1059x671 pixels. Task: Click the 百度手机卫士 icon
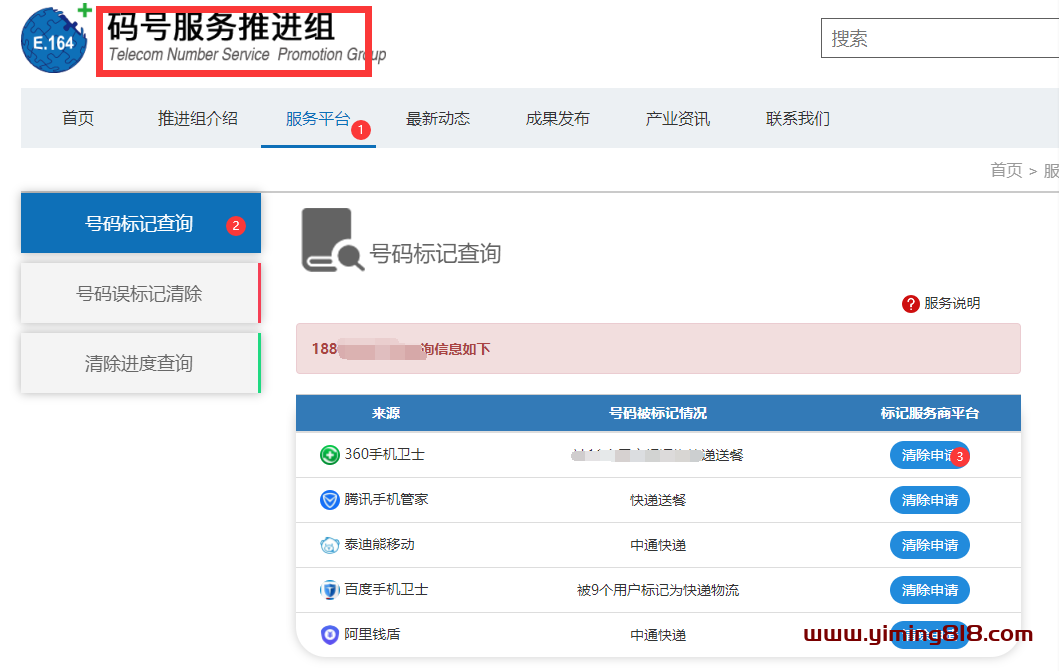click(329, 590)
